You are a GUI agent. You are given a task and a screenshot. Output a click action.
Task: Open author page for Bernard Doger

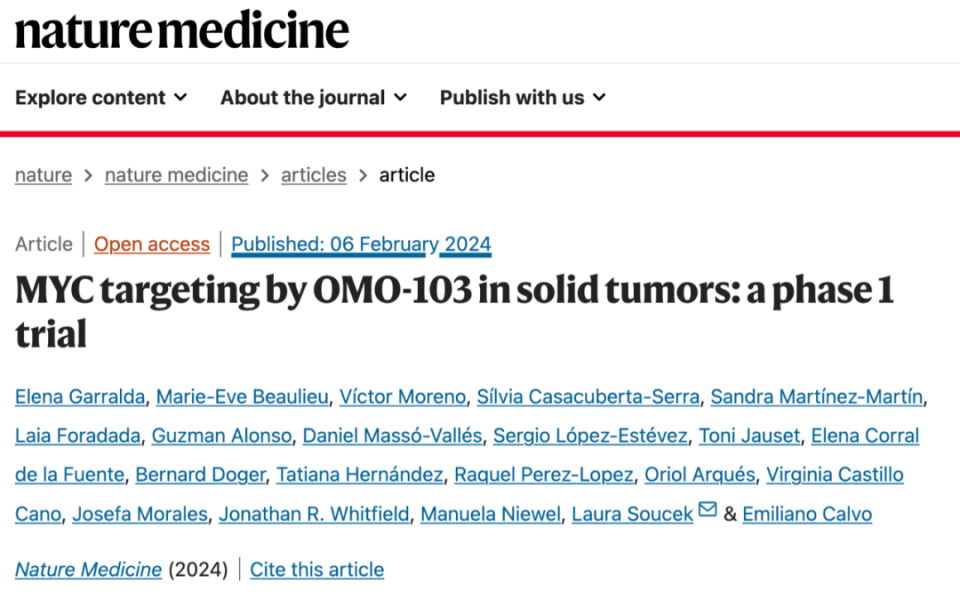pos(200,474)
